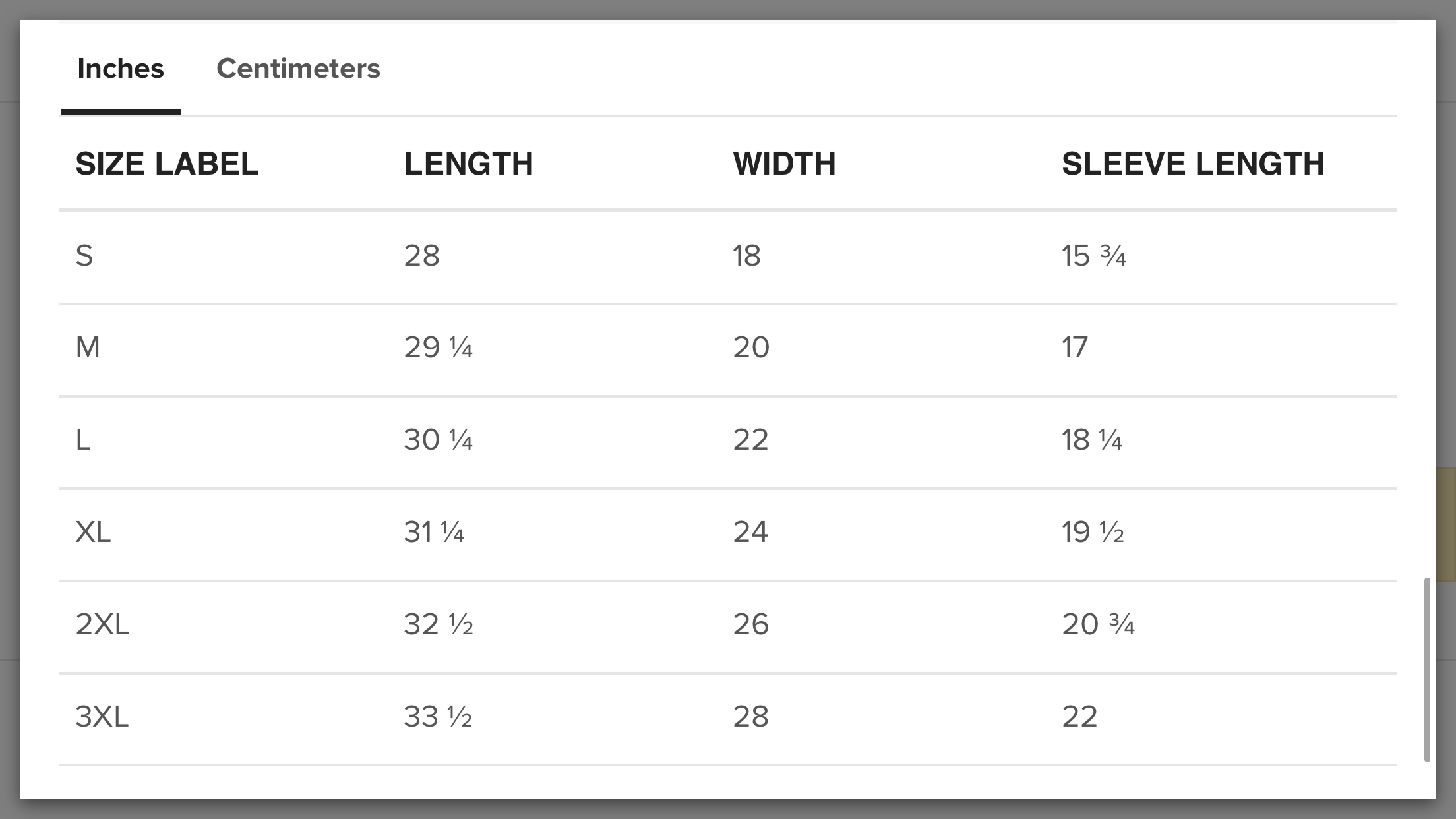Click the width value 18 in S row

point(746,256)
